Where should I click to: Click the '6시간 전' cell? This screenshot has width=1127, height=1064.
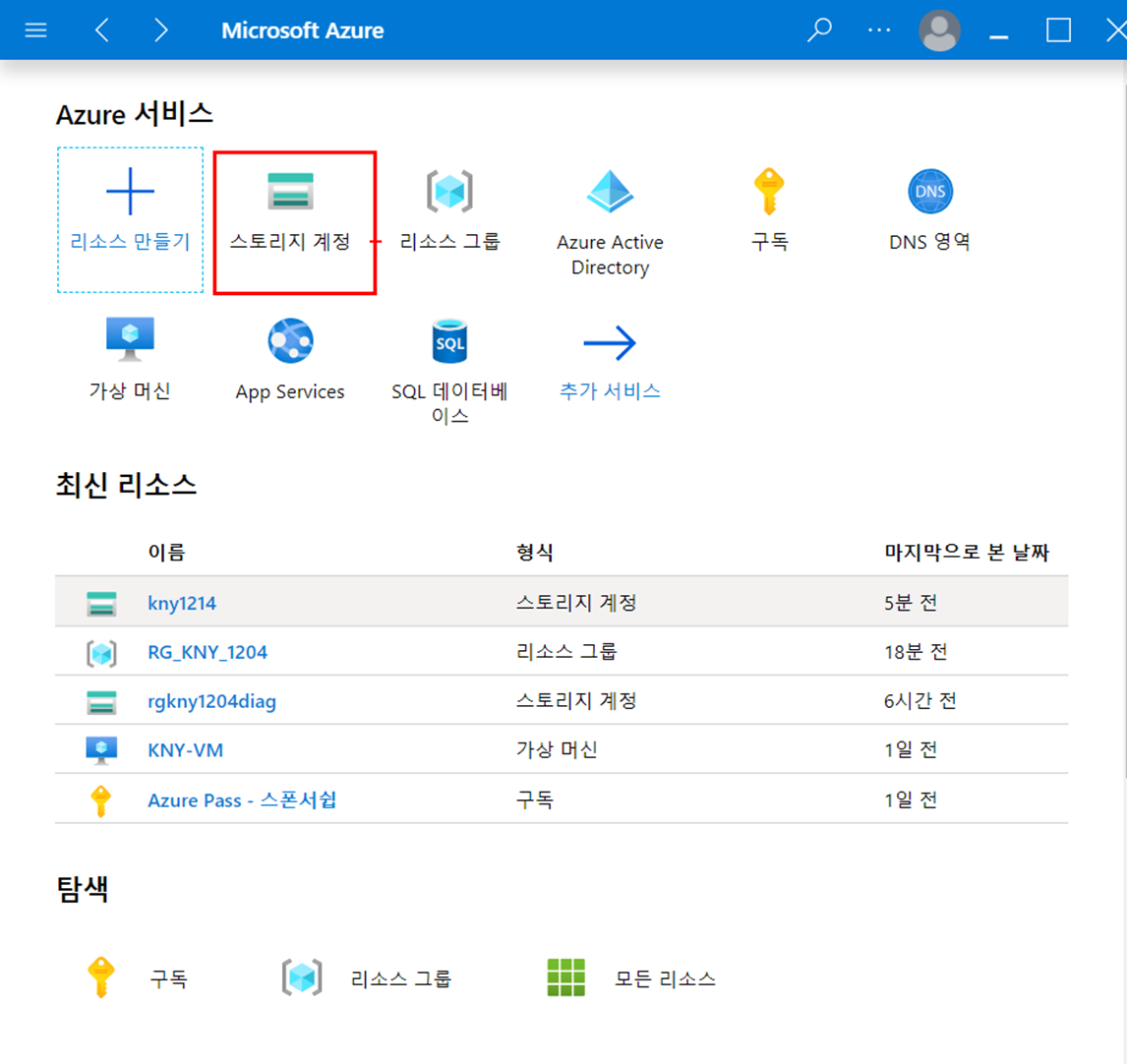(x=920, y=701)
